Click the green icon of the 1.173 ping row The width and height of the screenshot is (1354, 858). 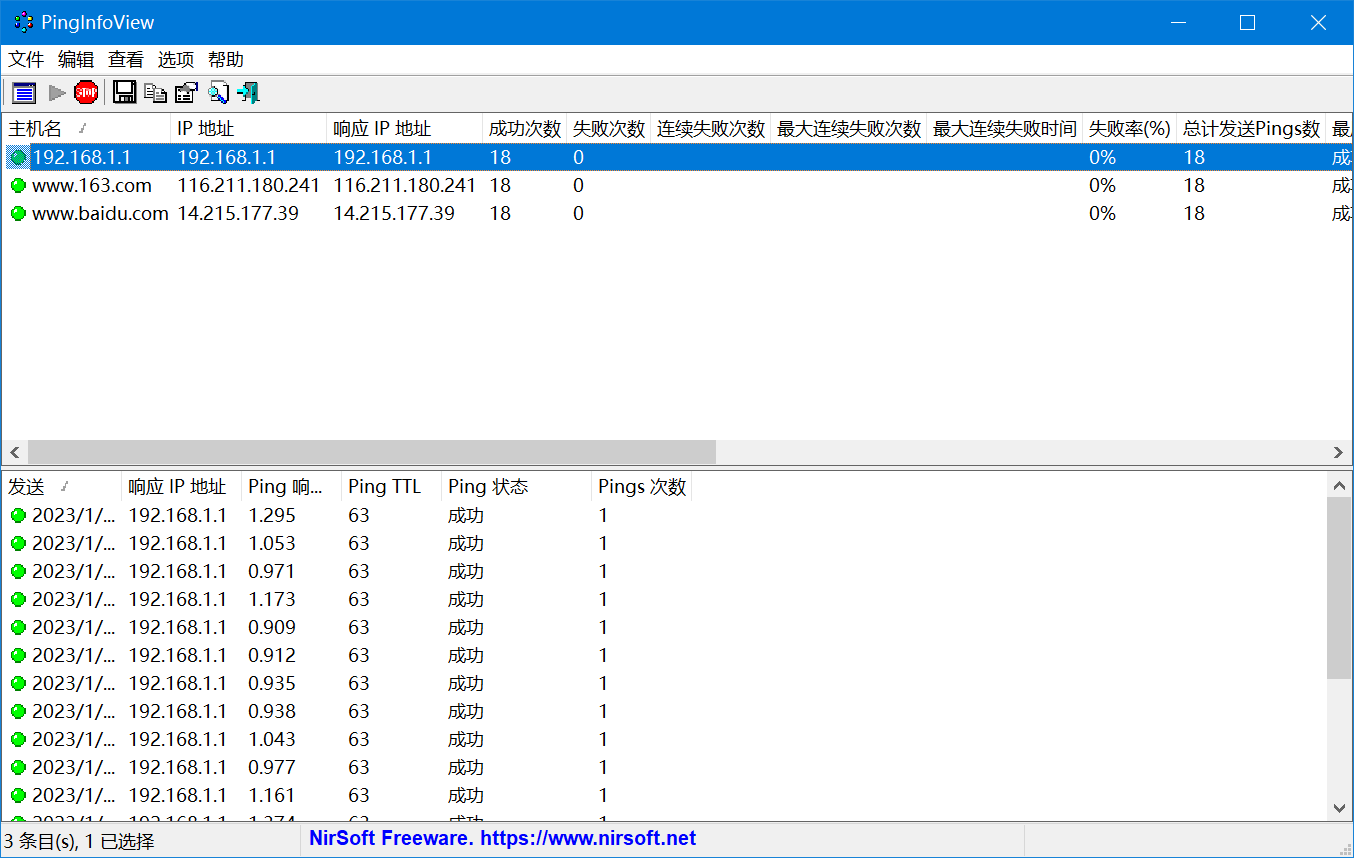click(18, 599)
